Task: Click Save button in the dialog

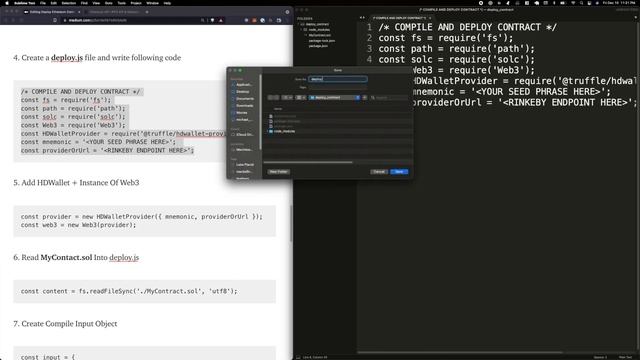Action: click(399, 172)
